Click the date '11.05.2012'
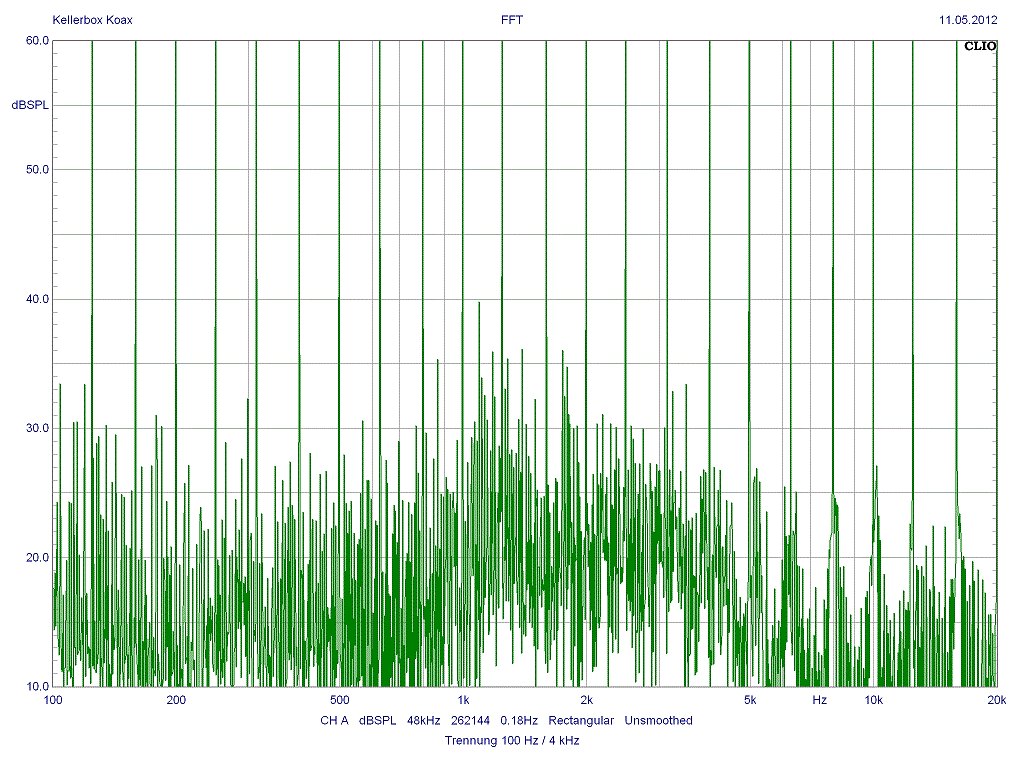 968,20
